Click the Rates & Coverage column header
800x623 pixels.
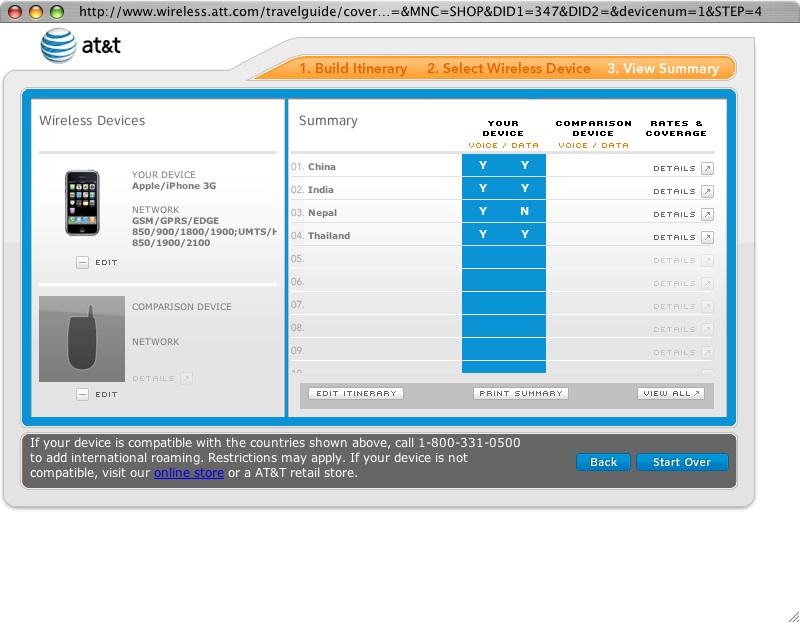point(676,128)
